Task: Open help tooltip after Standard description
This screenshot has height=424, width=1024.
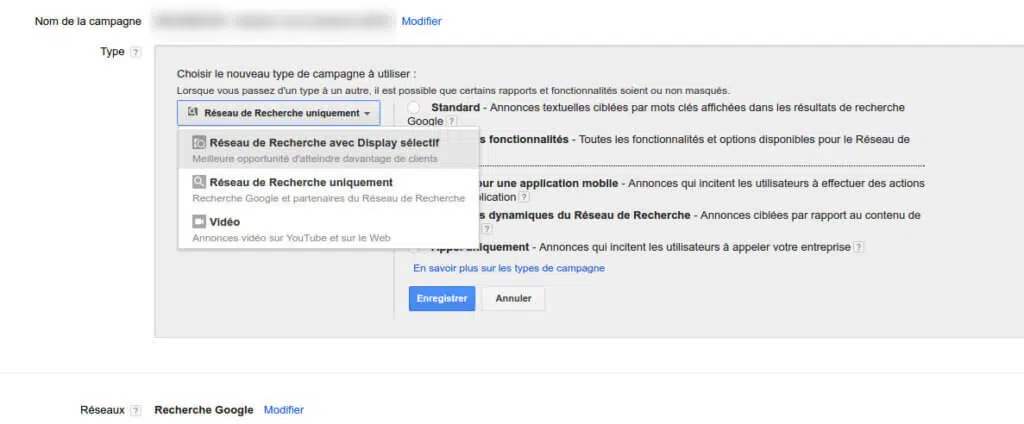Action: click(453, 121)
